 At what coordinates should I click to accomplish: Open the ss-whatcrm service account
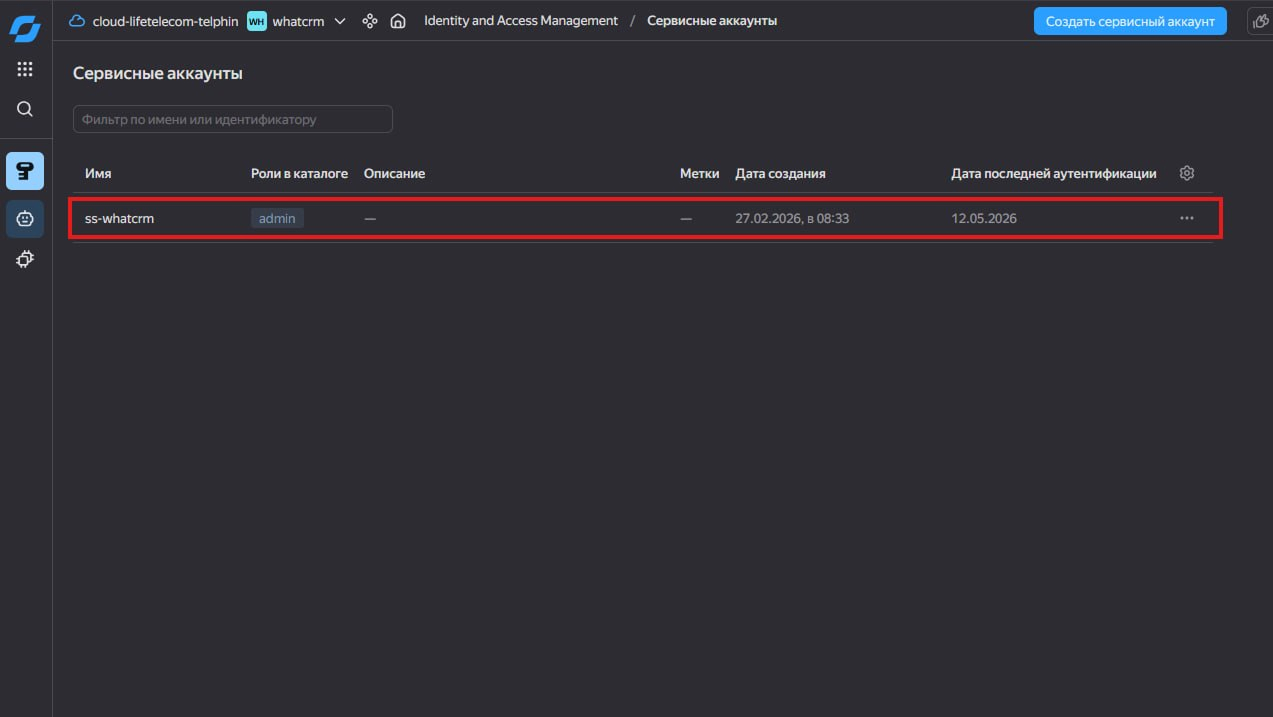(119, 218)
